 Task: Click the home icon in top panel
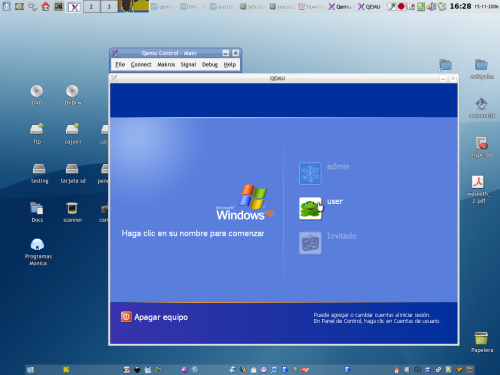pos(46,6)
